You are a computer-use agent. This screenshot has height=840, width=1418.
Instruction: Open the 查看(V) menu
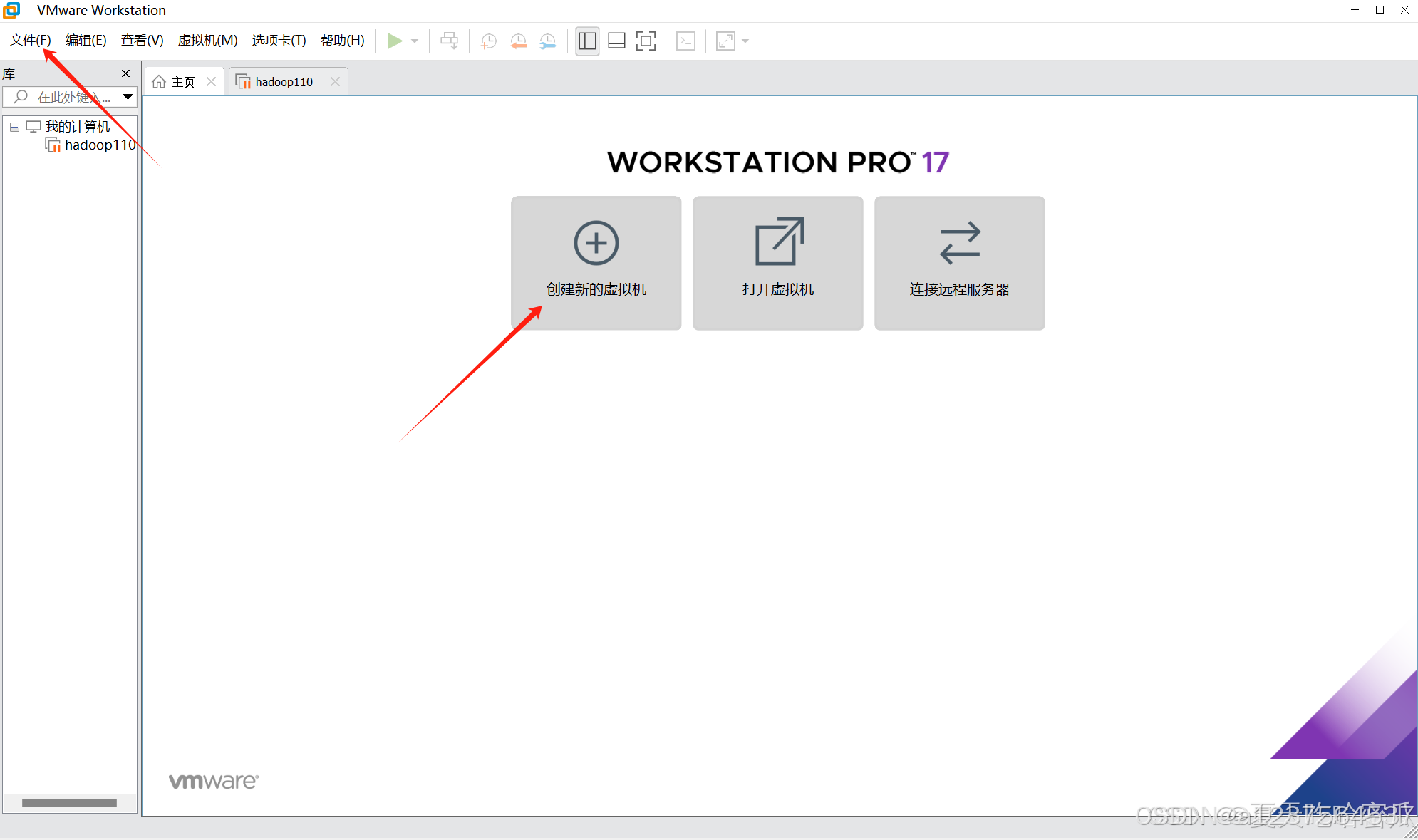[x=142, y=41]
